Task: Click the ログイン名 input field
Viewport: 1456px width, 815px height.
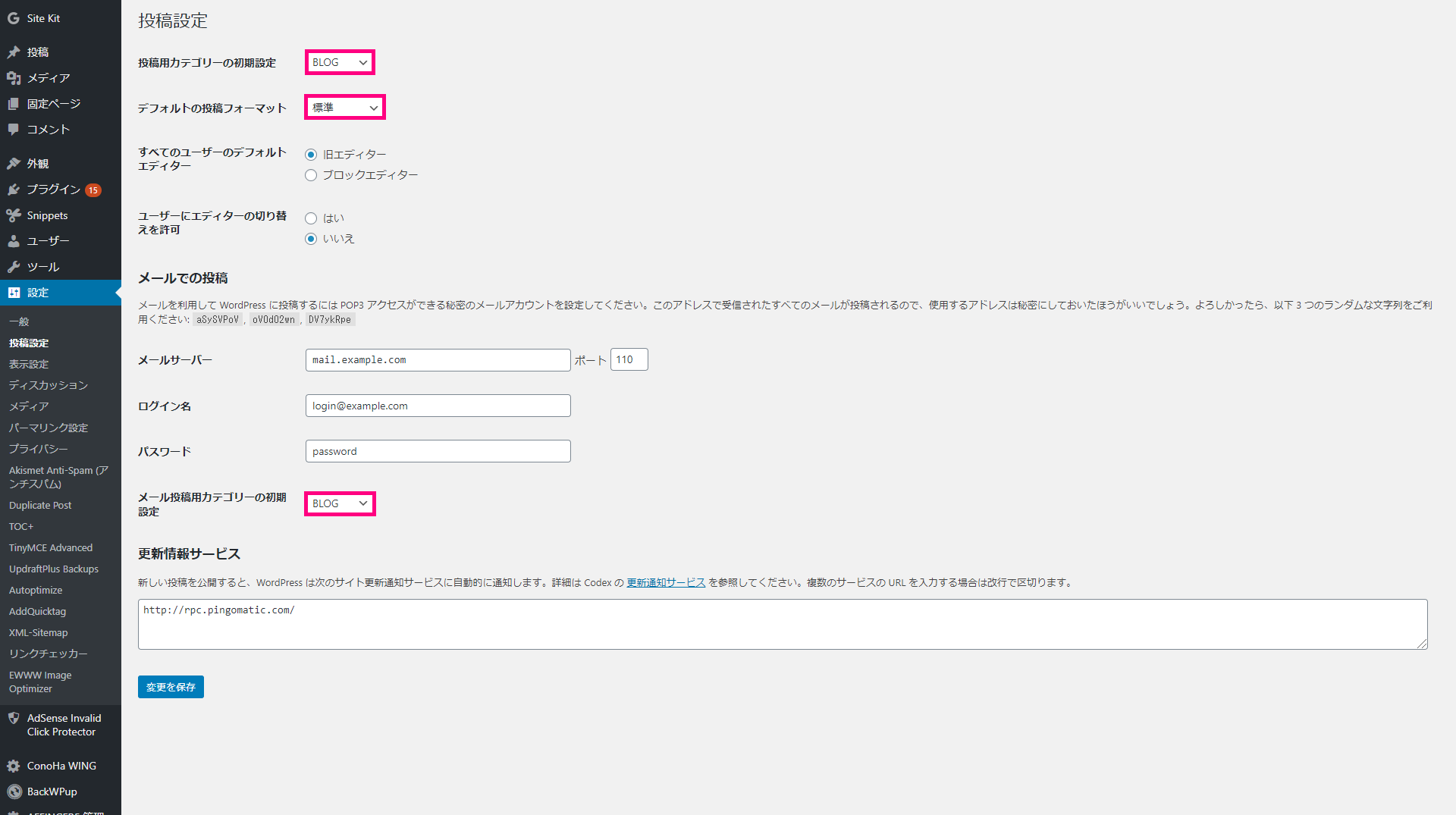Action: (438, 406)
